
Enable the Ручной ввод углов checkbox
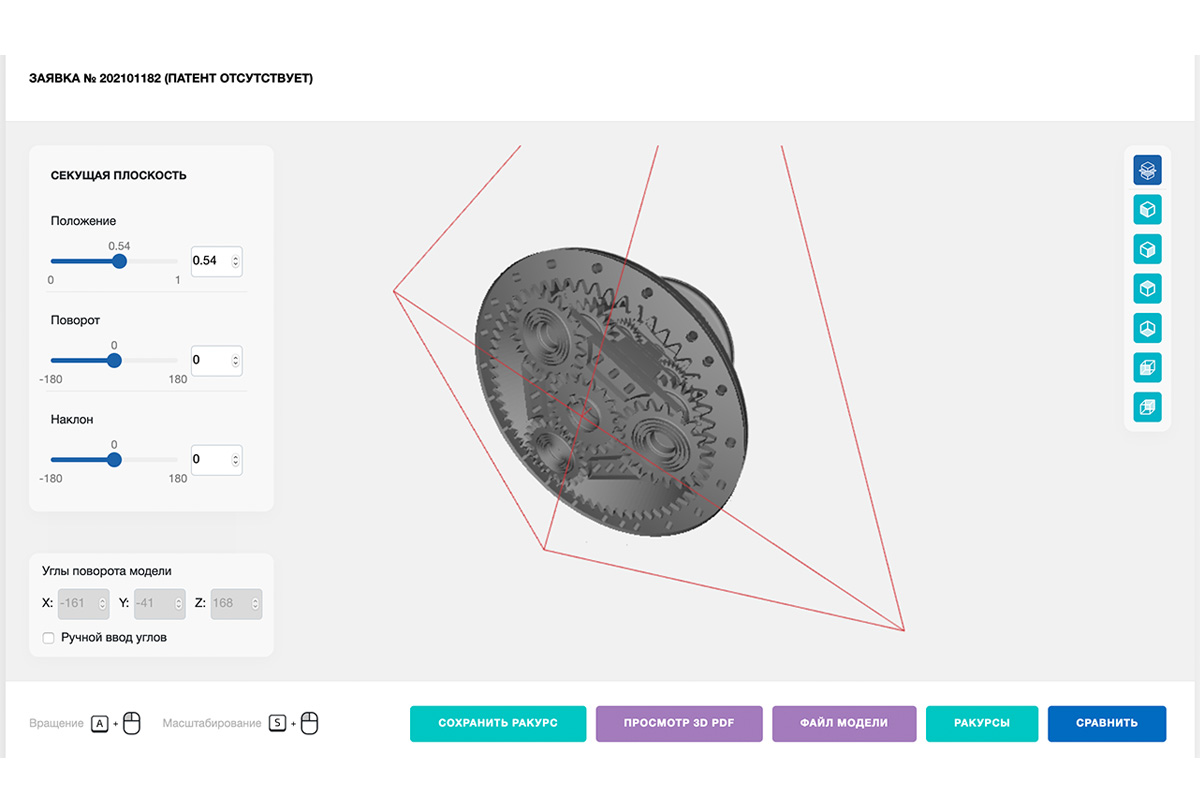point(49,637)
